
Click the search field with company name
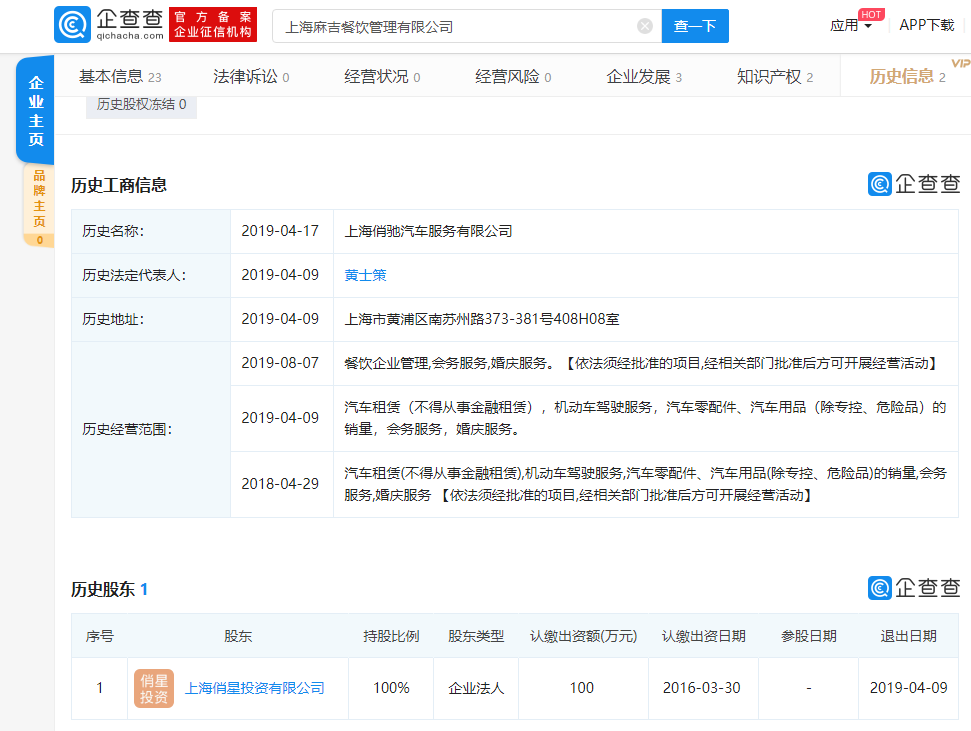point(467,26)
